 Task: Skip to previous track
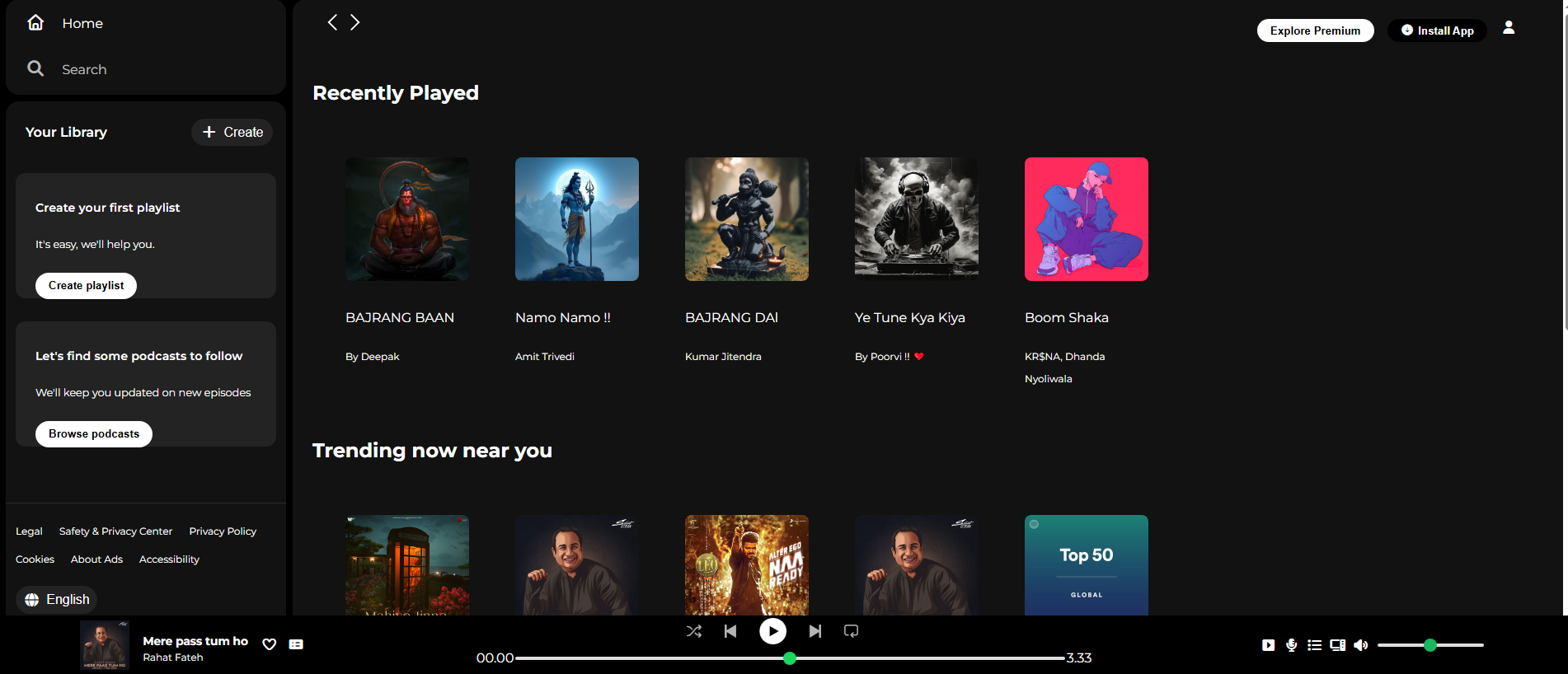click(730, 631)
